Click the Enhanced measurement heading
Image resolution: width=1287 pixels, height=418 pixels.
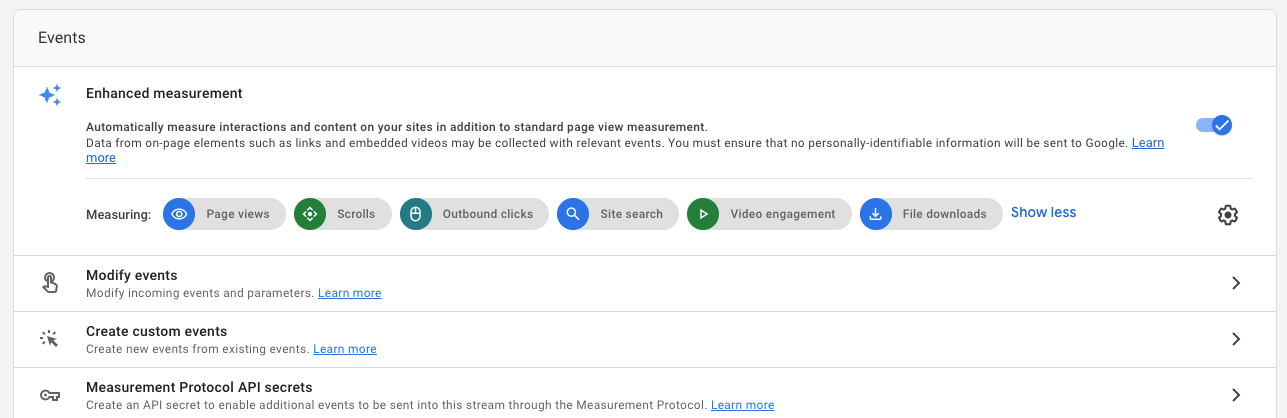coord(164,93)
